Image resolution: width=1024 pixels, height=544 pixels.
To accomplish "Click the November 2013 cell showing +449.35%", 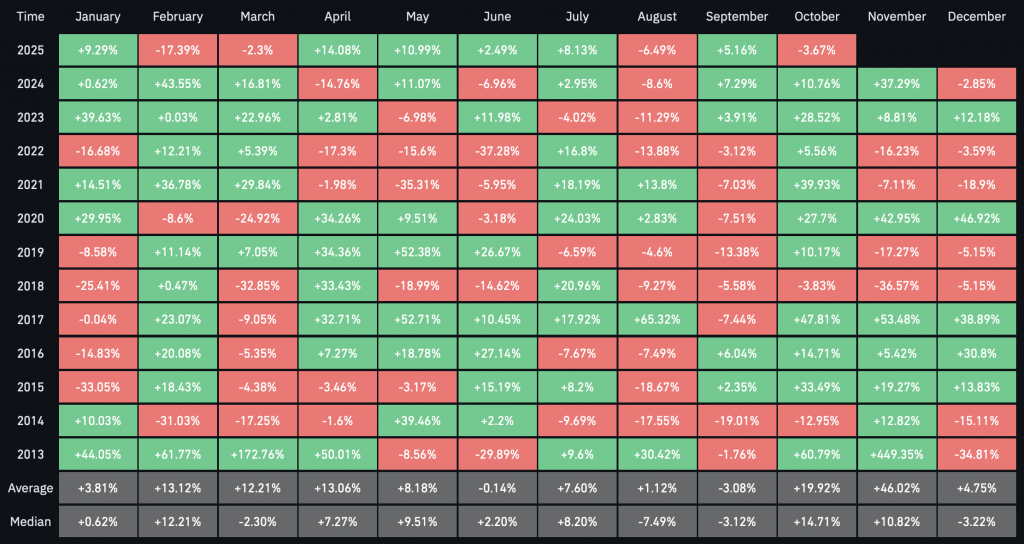I will [897, 455].
